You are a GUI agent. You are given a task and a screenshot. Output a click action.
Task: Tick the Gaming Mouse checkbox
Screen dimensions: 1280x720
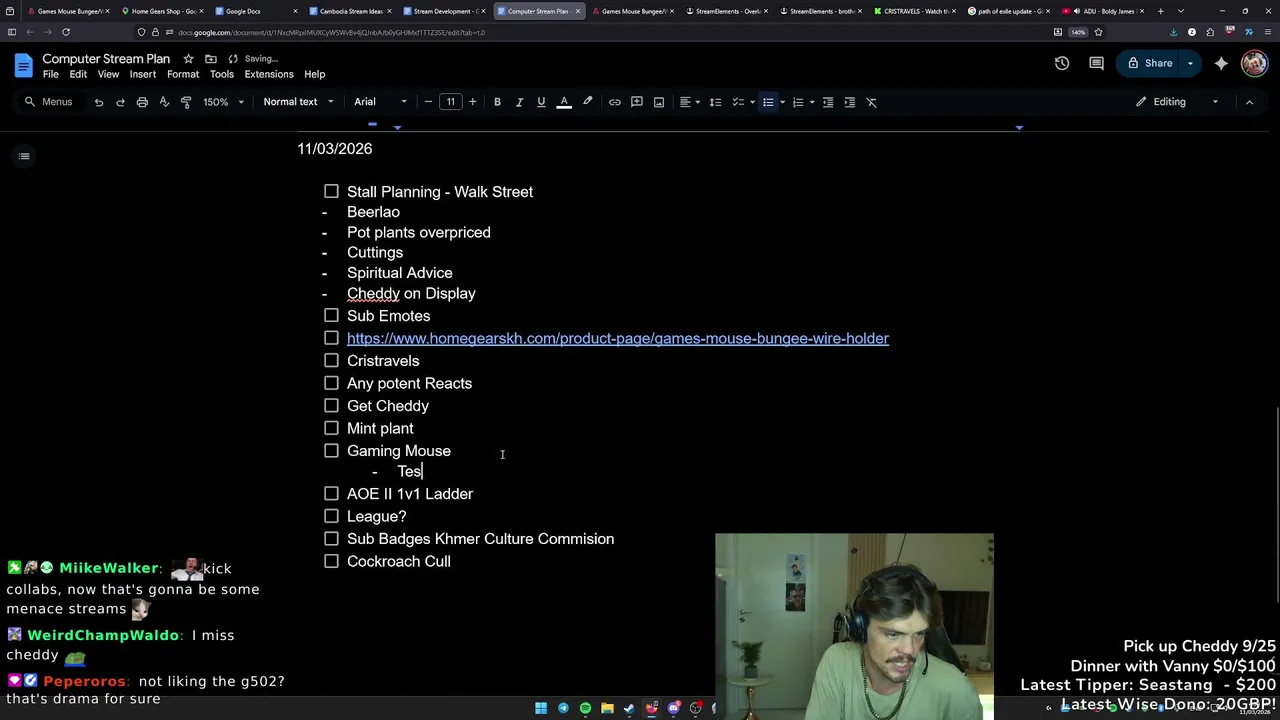pos(331,450)
